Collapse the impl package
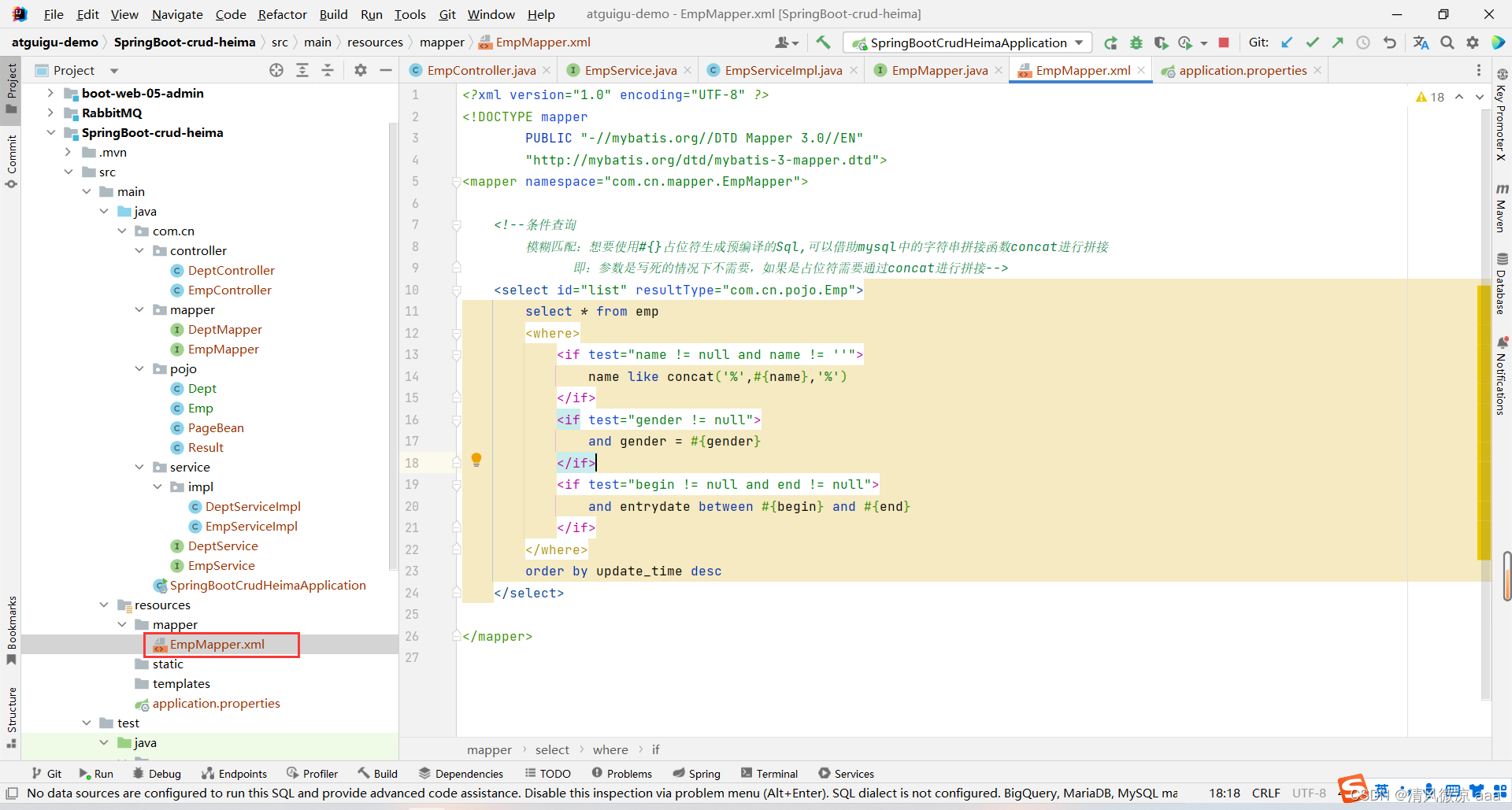This screenshot has height=810, width=1512. coord(157,486)
